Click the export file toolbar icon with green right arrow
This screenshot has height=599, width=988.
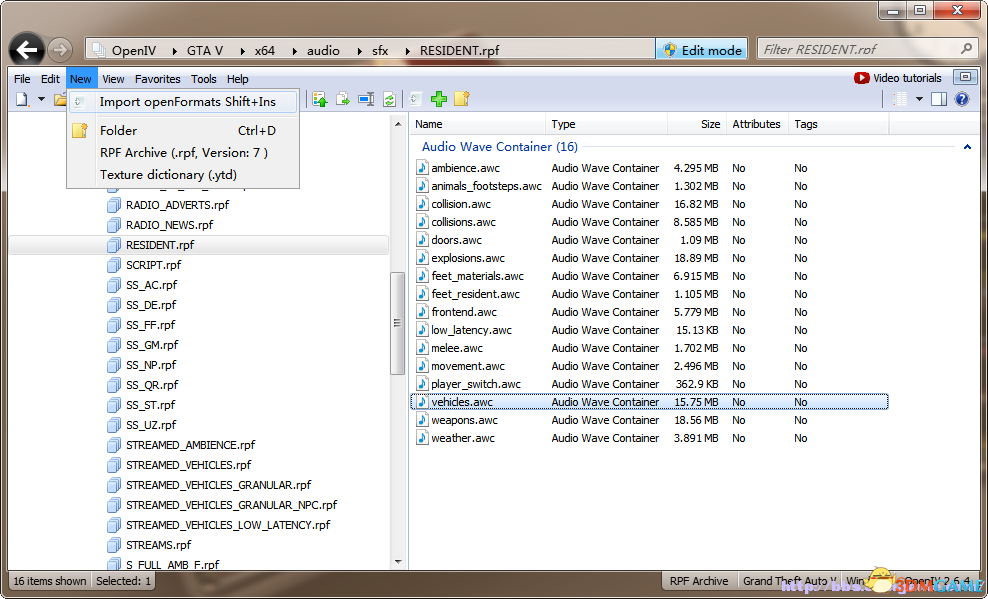343,99
